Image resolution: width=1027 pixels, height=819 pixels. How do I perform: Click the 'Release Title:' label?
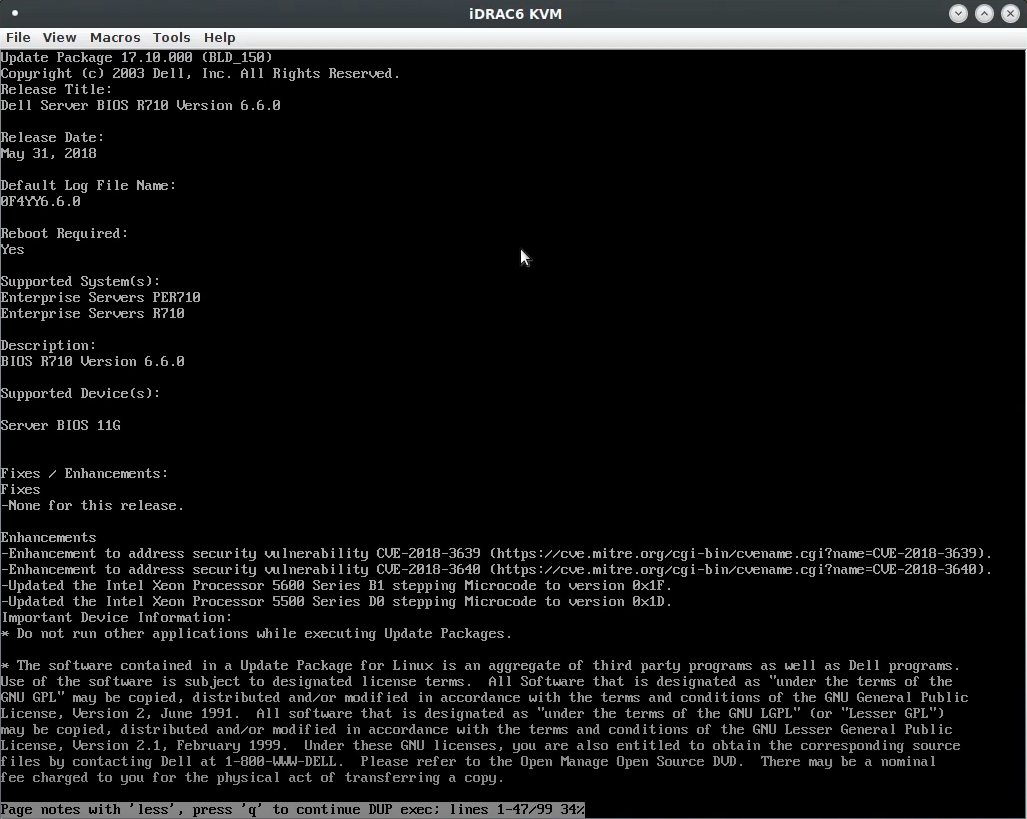point(56,90)
